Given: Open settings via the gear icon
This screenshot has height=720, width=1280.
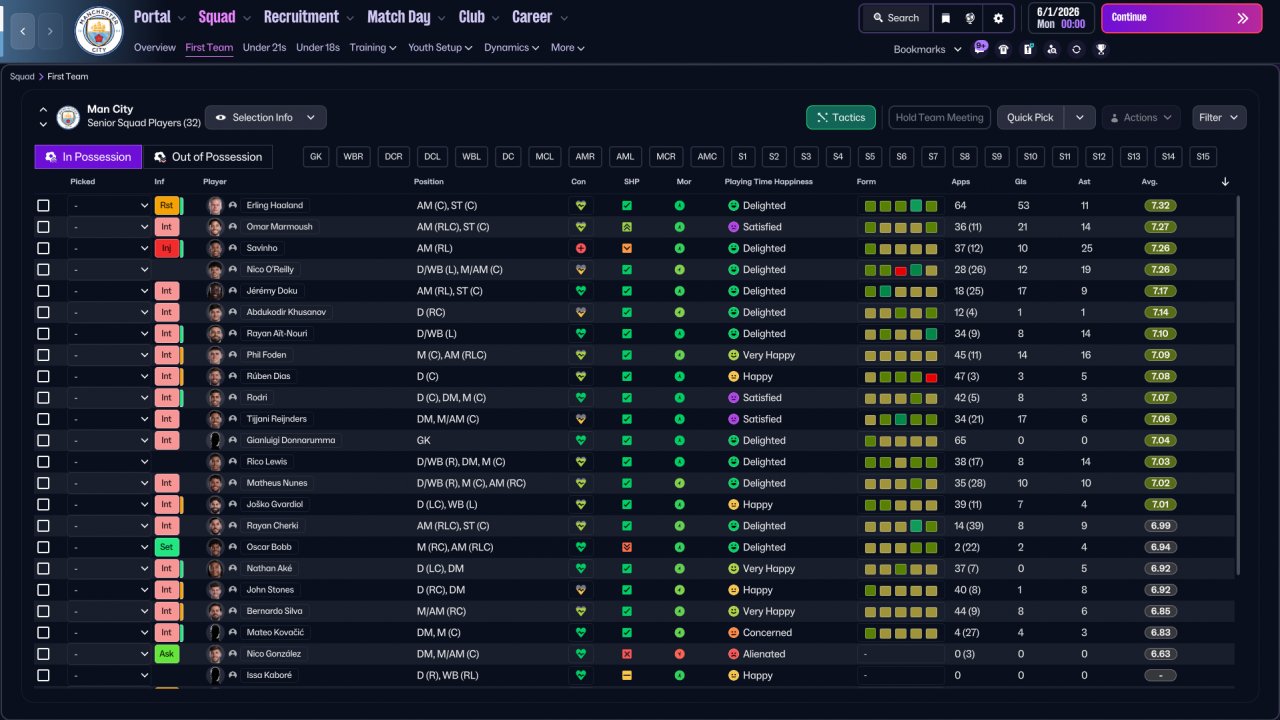Looking at the screenshot, I should coord(998,18).
